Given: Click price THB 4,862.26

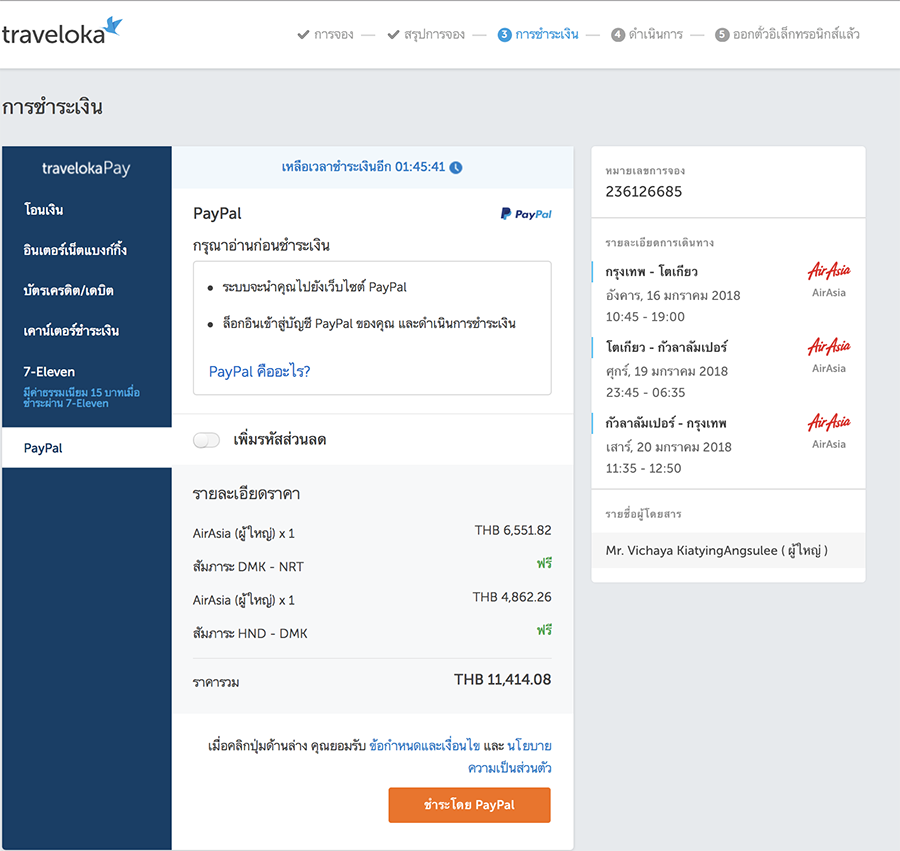Looking at the screenshot, I should click(x=512, y=597).
